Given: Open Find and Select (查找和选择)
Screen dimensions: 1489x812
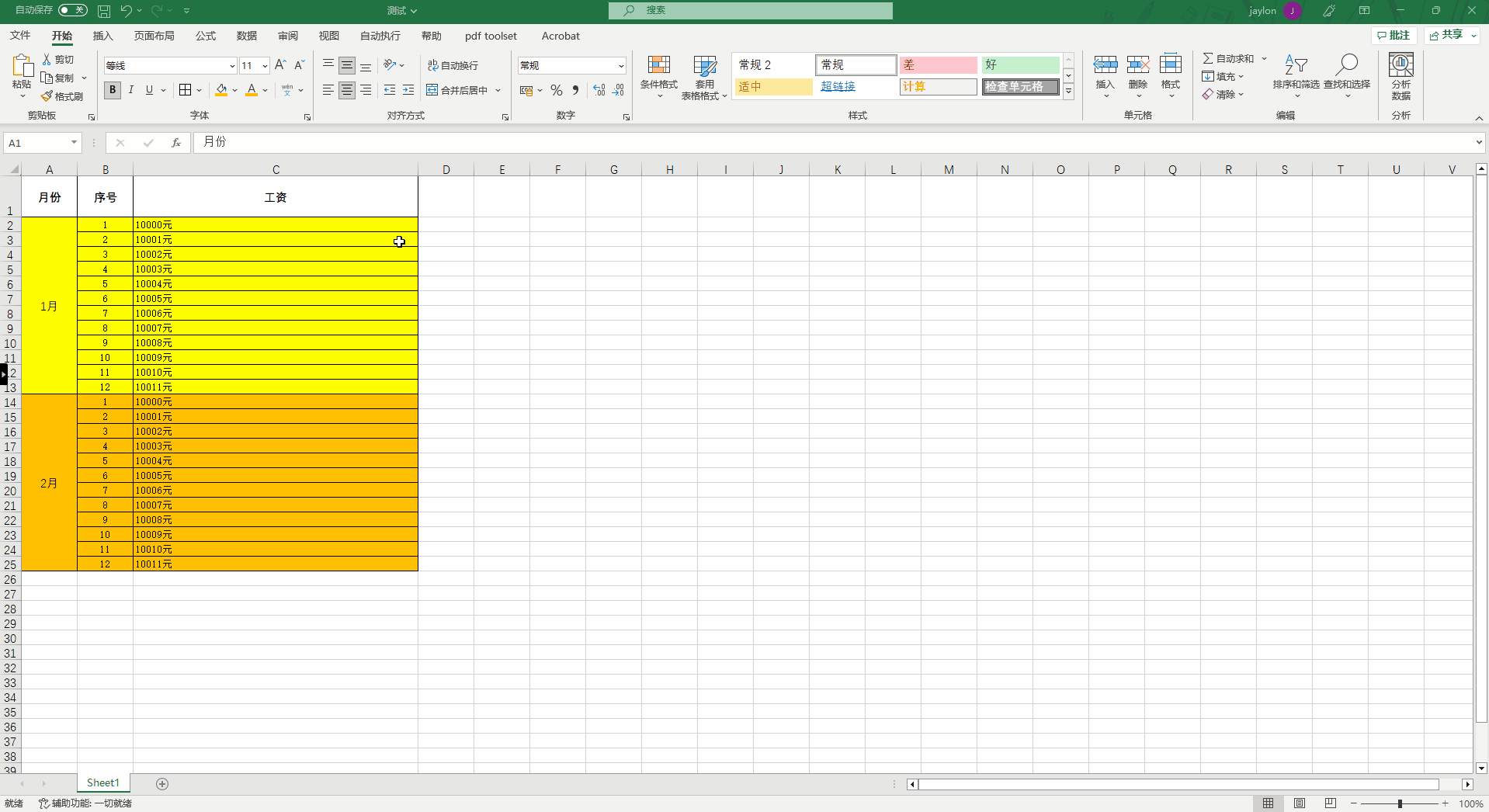Looking at the screenshot, I should pyautogui.click(x=1347, y=75).
